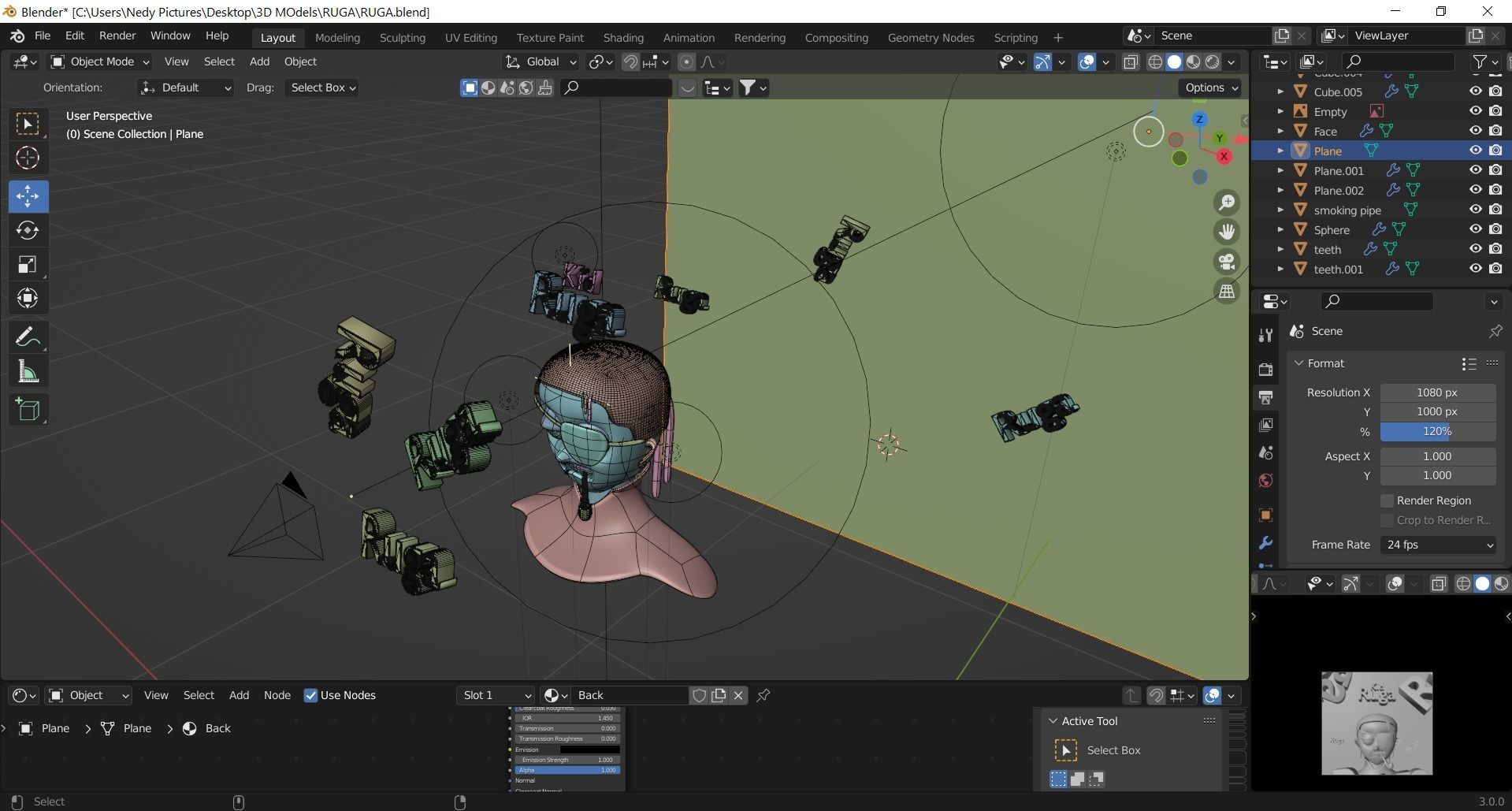The height and width of the screenshot is (811, 1512).
Task: Open the Slot 1 material dropdown
Action: coord(495,695)
